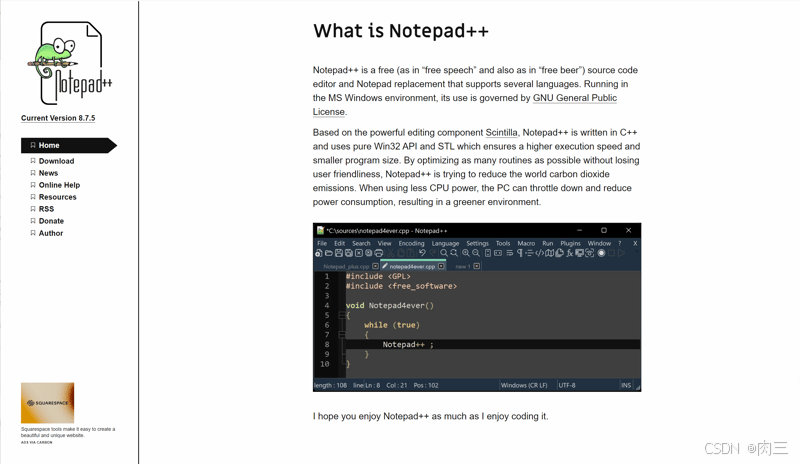Image resolution: width=800 pixels, height=464 pixels.
Task: Go to the Home navigation item
Action: pos(69,145)
